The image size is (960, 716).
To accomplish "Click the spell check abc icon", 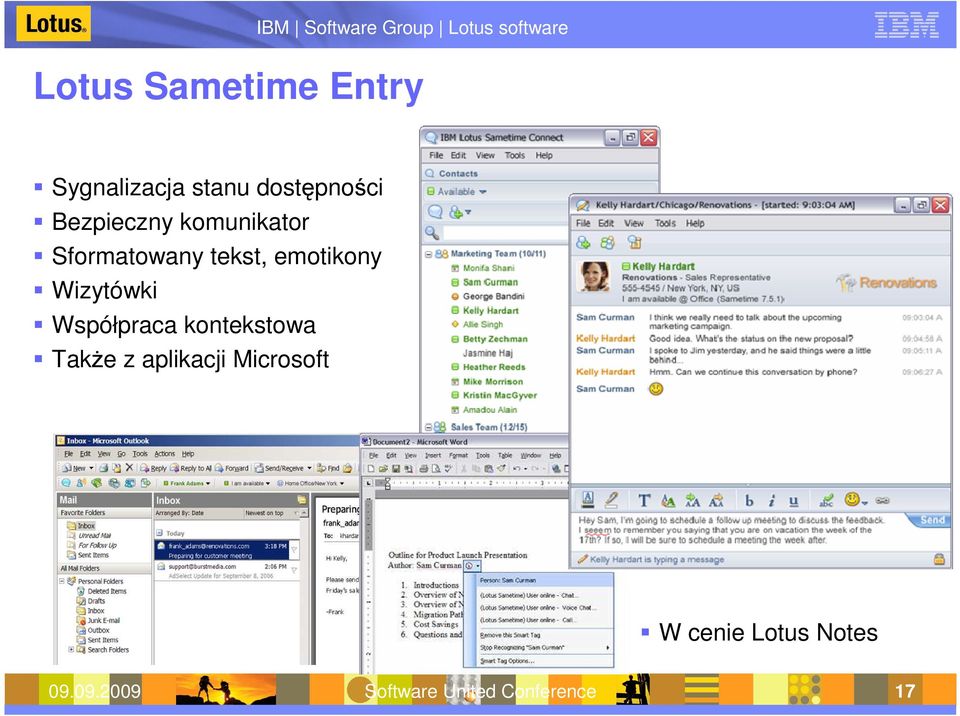I will coord(827,500).
